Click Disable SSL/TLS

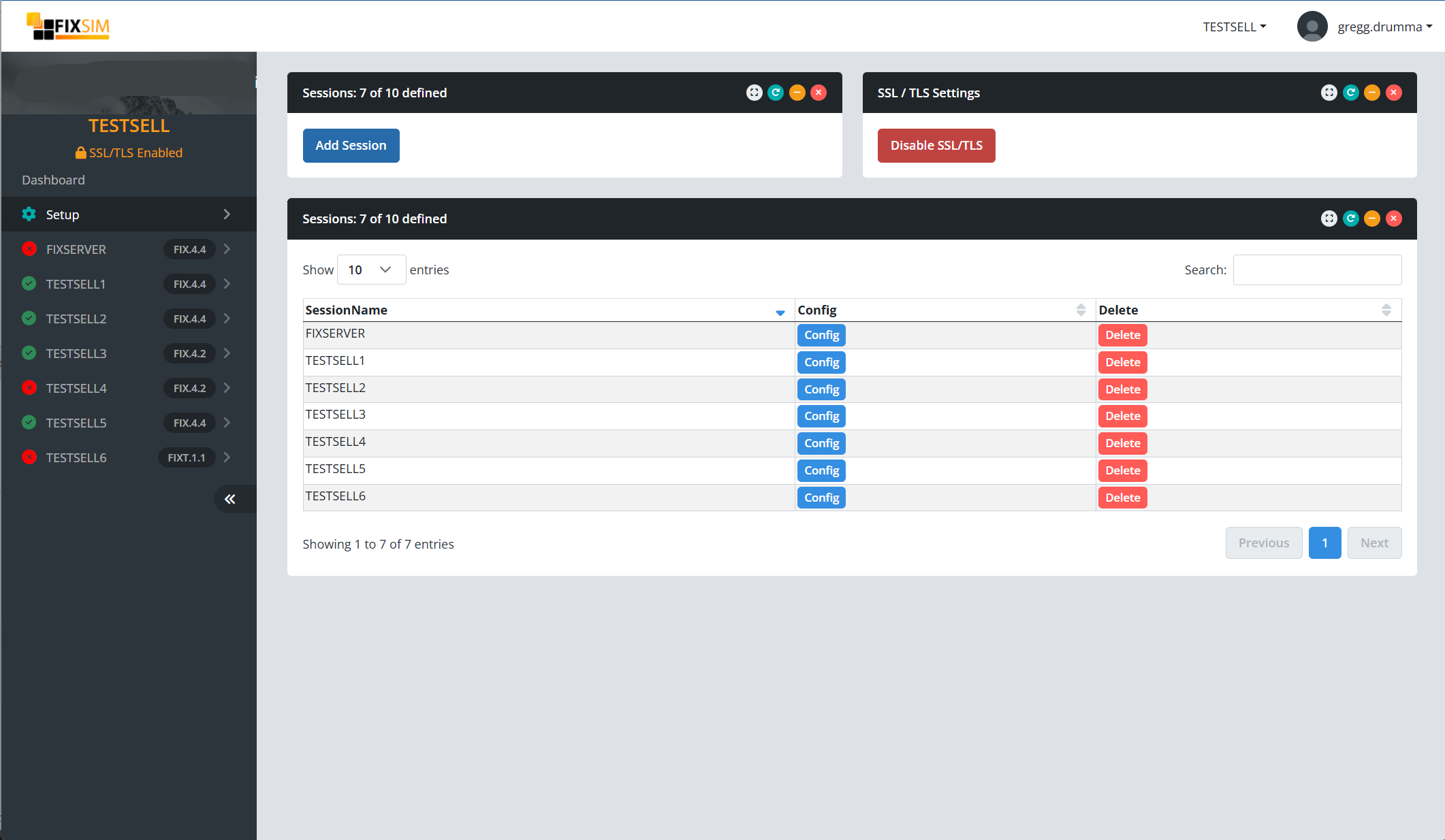click(x=936, y=145)
